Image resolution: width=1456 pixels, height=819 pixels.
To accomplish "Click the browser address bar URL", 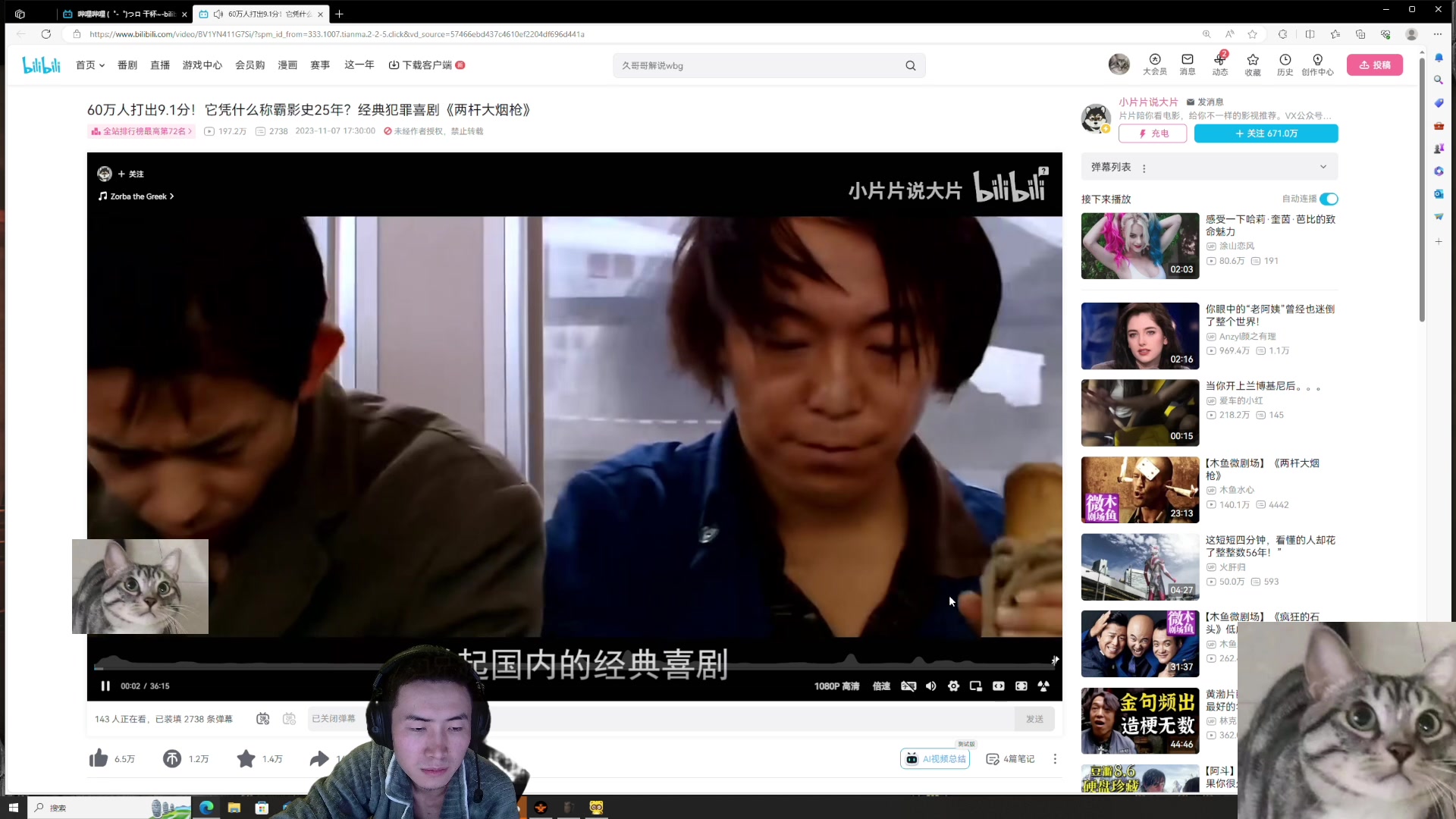I will (x=337, y=34).
